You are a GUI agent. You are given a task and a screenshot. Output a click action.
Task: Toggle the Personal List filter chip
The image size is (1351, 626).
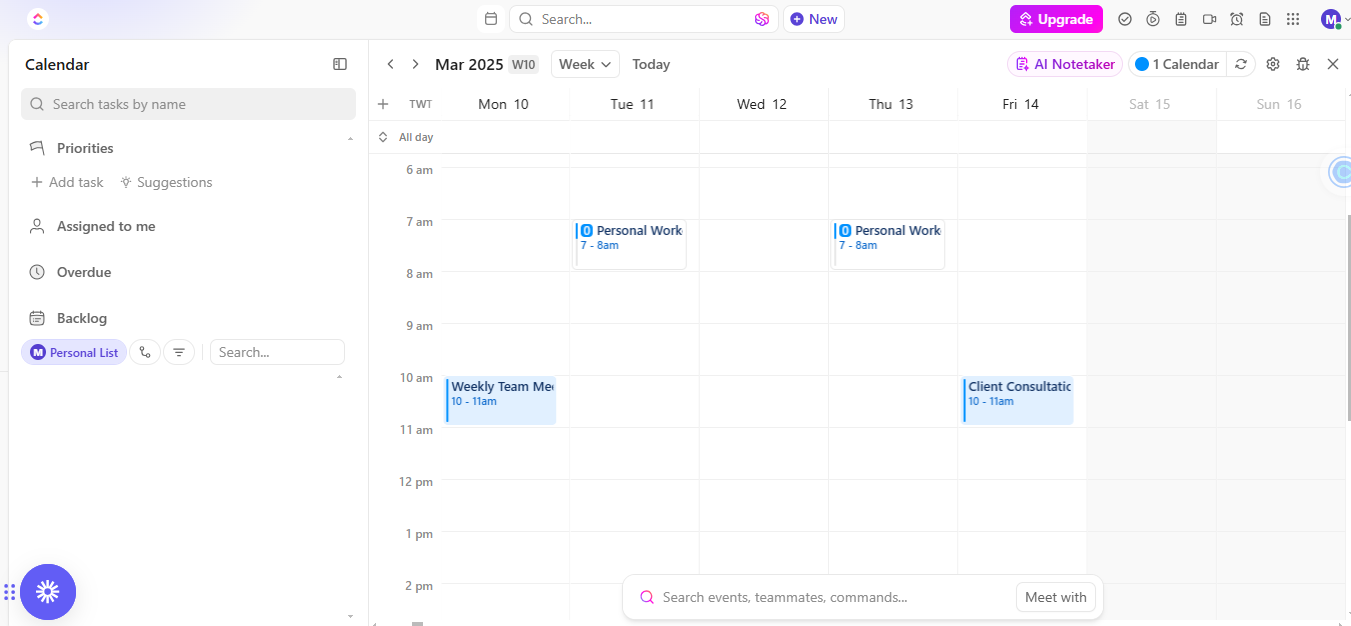pyautogui.click(x=74, y=352)
